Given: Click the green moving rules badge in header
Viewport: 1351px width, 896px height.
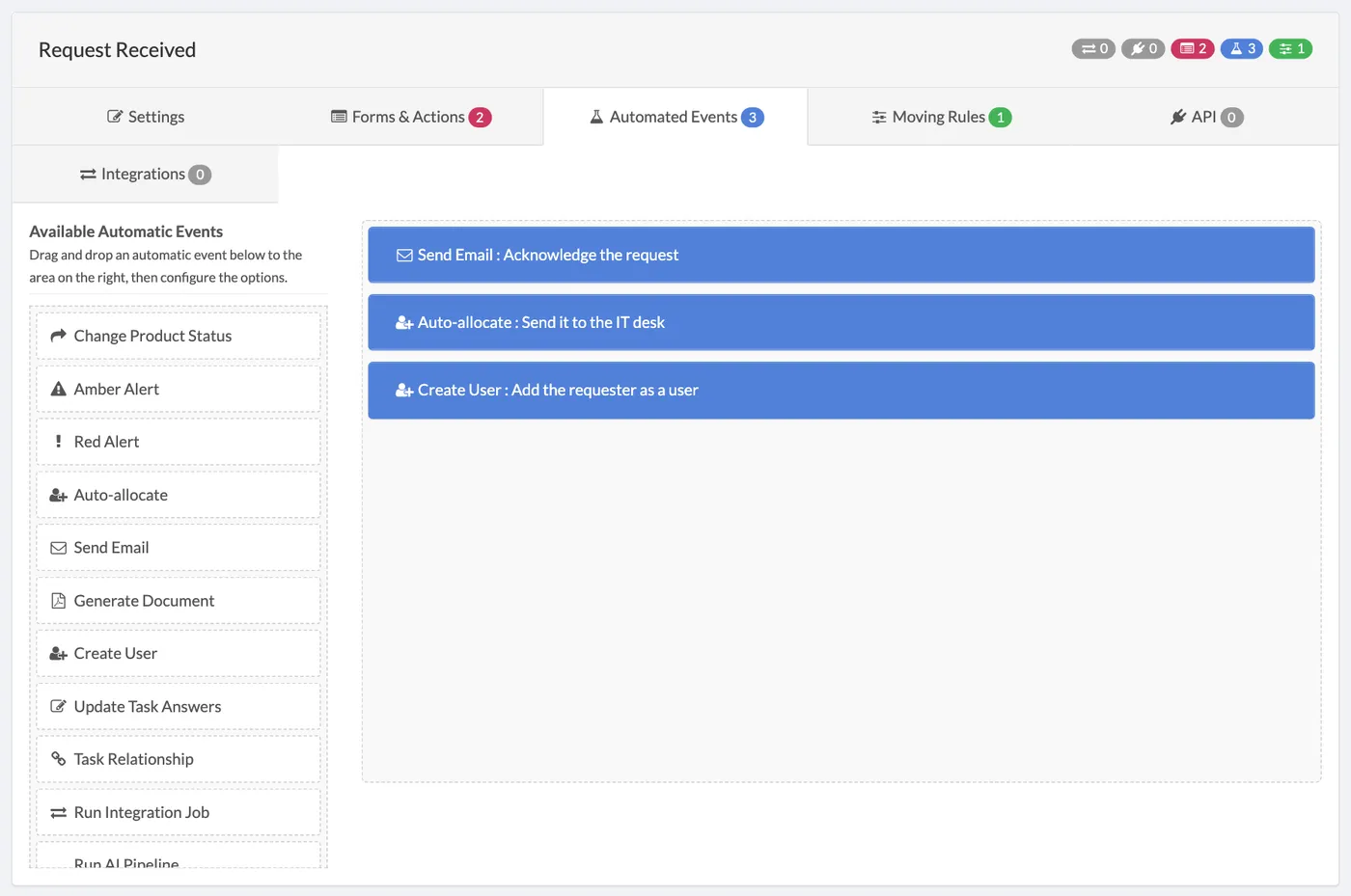Looking at the screenshot, I should pyautogui.click(x=1290, y=48).
